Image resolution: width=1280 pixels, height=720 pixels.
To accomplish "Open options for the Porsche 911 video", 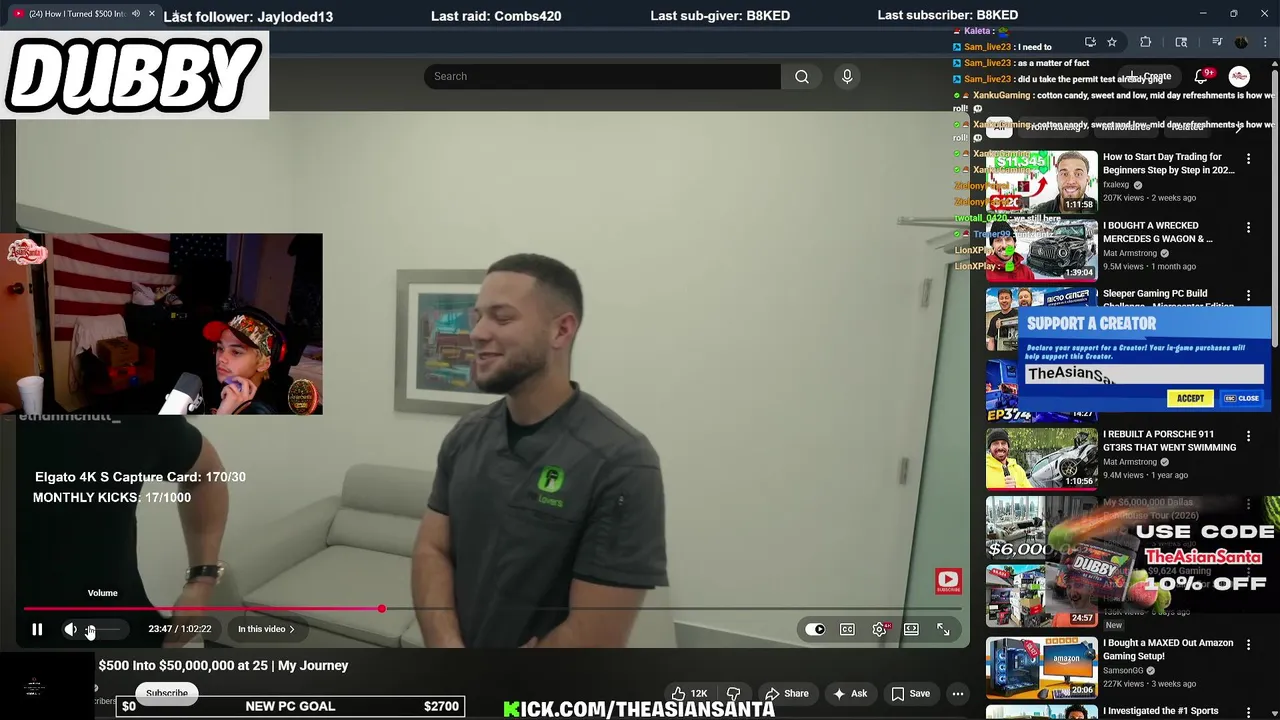I will [x=1248, y=437].
